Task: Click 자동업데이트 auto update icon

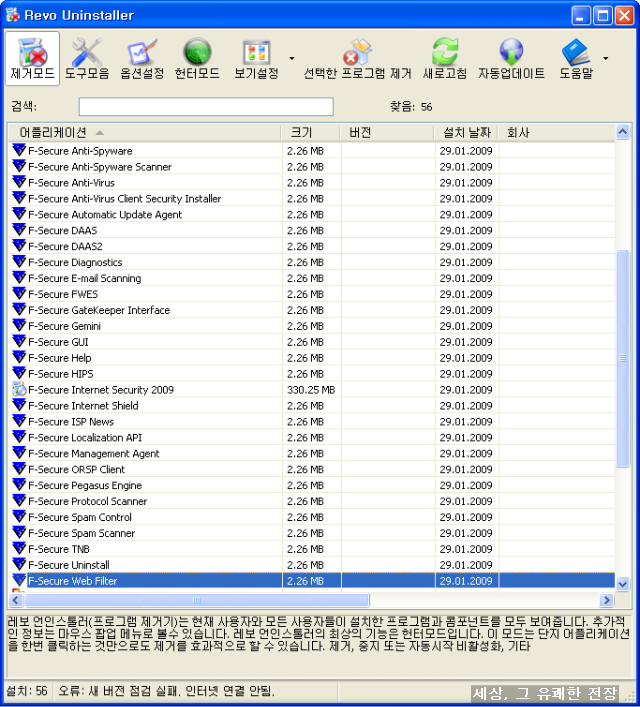Action: [511, 58]
